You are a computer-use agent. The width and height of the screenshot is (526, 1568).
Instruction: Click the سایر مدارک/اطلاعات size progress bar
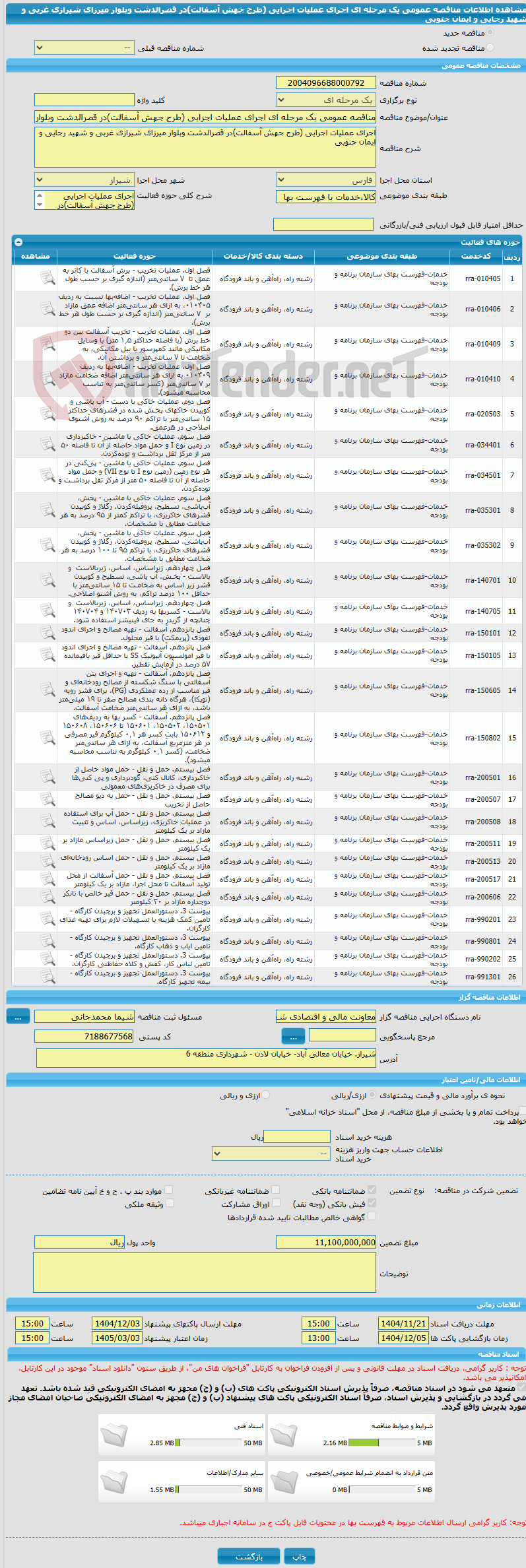pos(209,1490)
